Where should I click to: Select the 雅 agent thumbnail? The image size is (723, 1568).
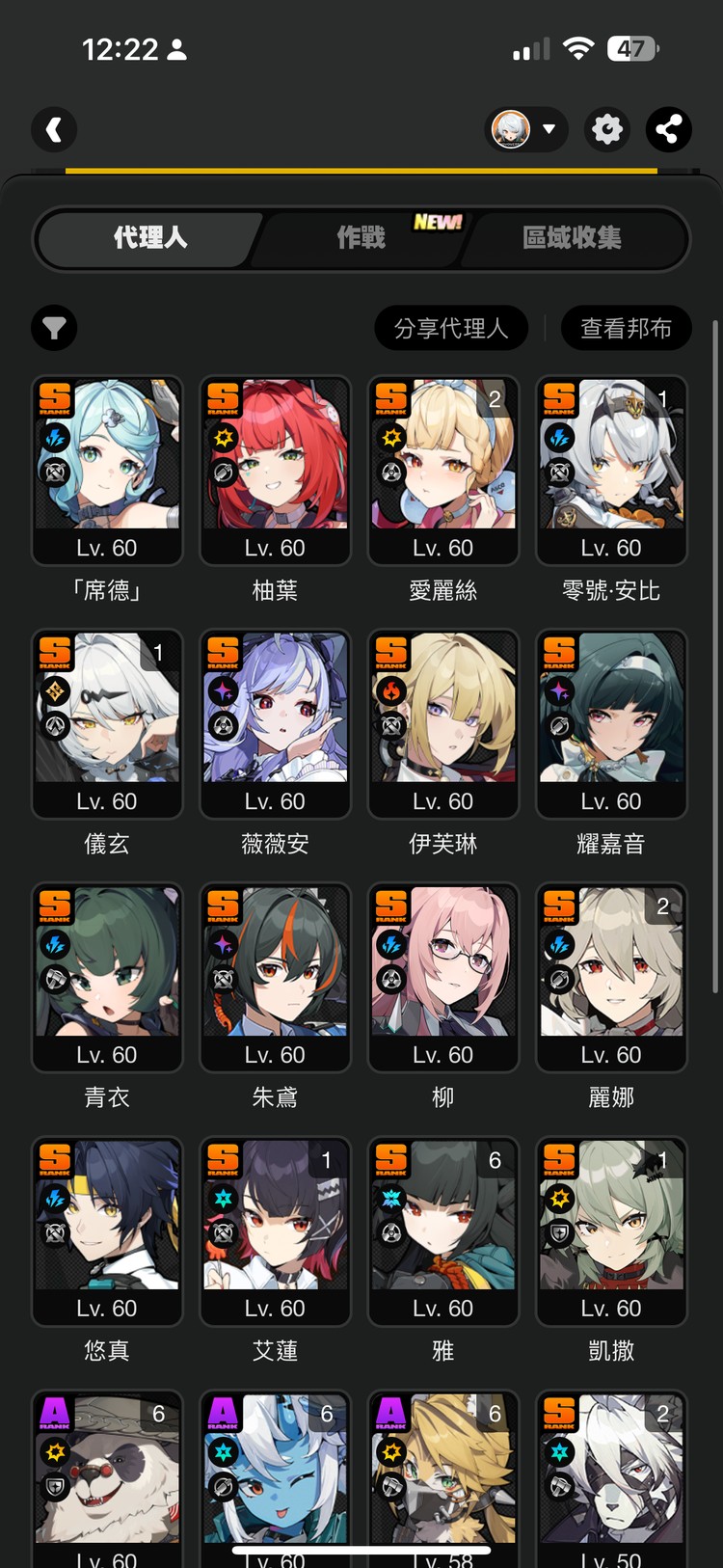[x=443, y=1231]
